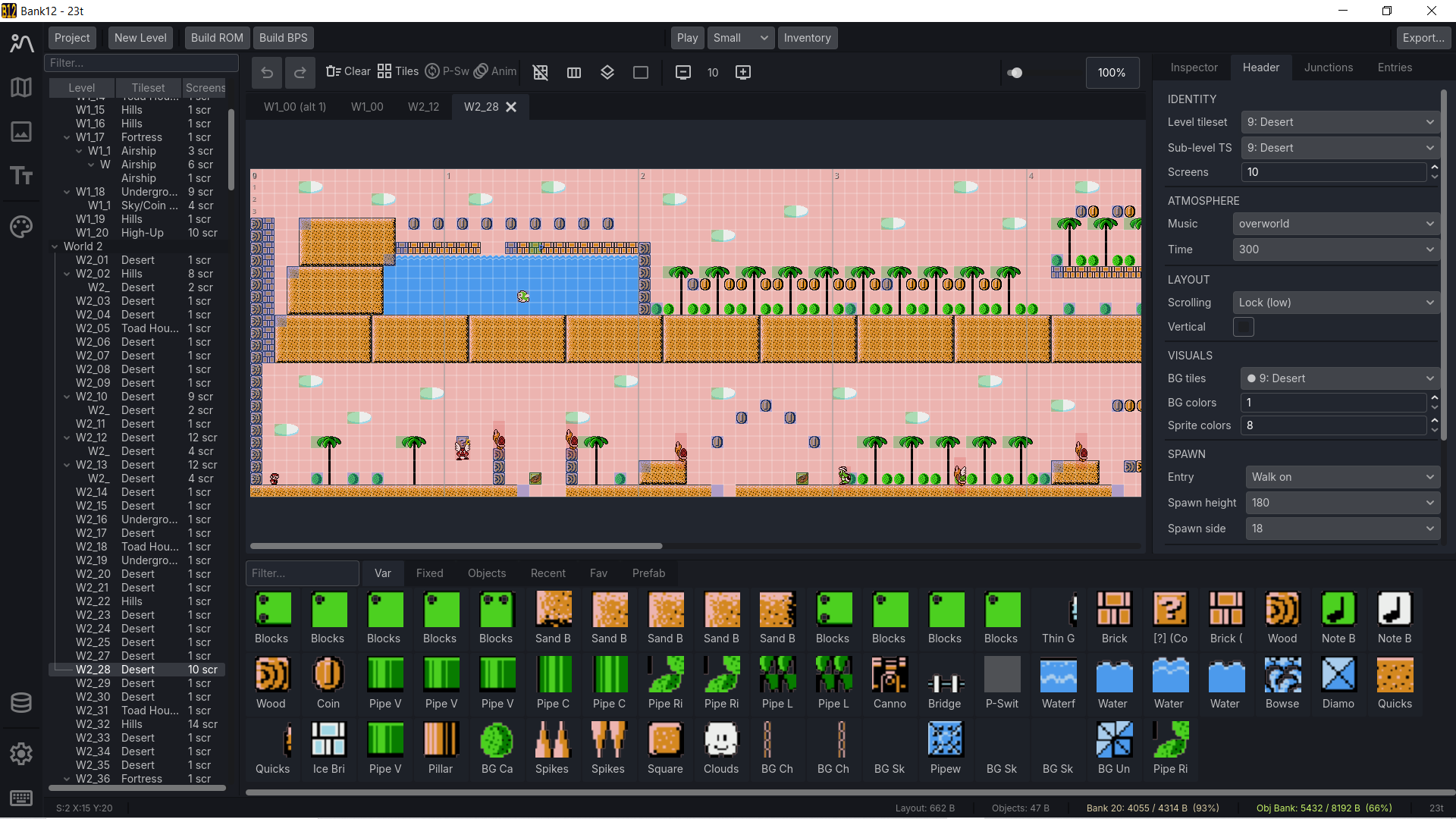The width and height of the screenshot is (1456, 819).
Task: Open the world map sidebar icon
Action: coord(21,87)
